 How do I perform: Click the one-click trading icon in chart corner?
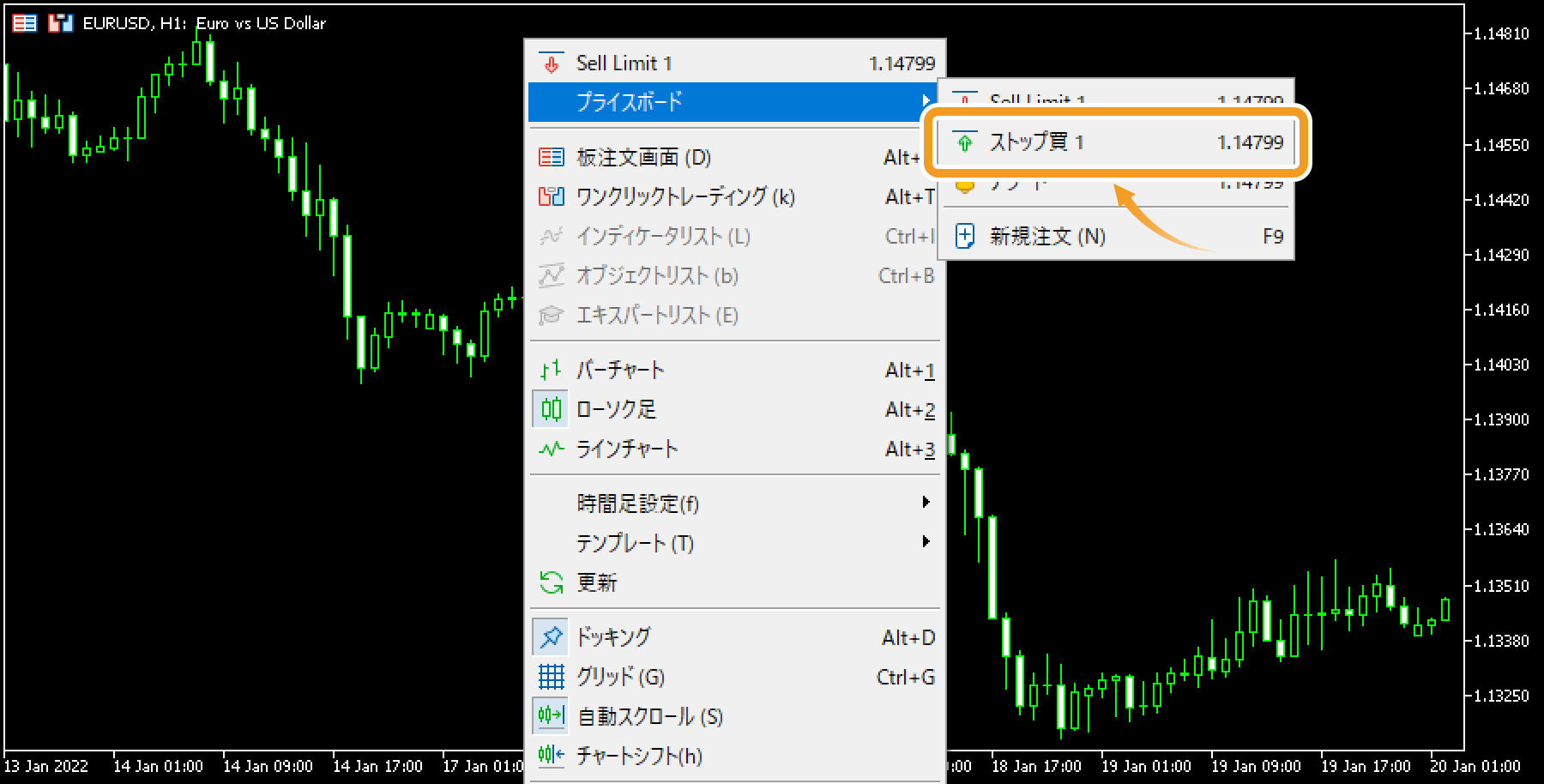tap(60, 23)
